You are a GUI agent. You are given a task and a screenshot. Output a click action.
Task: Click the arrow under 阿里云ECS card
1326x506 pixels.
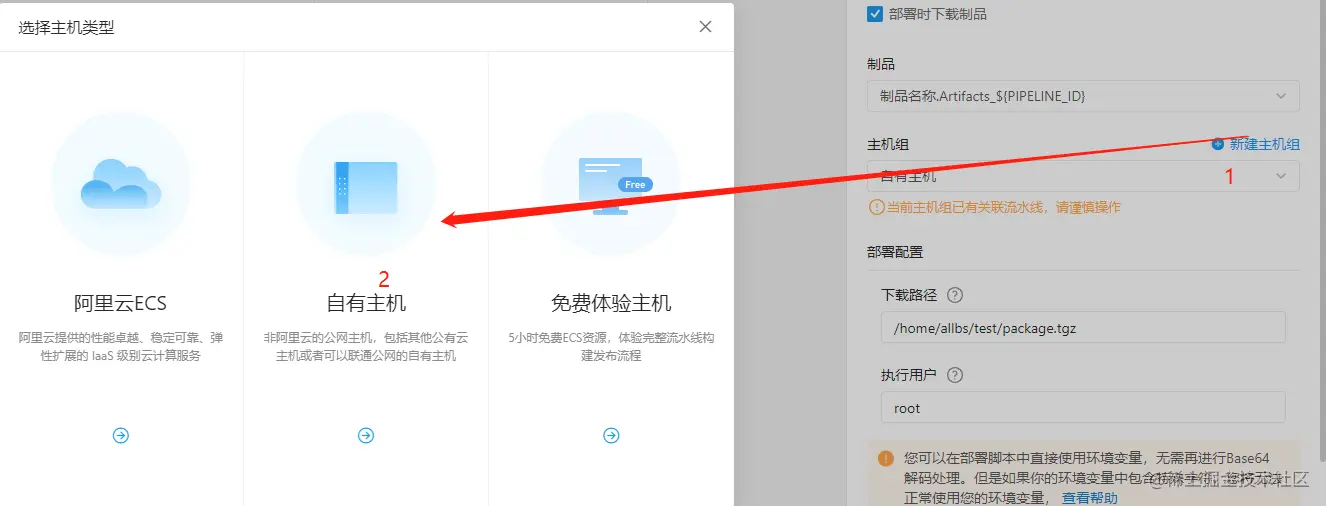point(121,435)
